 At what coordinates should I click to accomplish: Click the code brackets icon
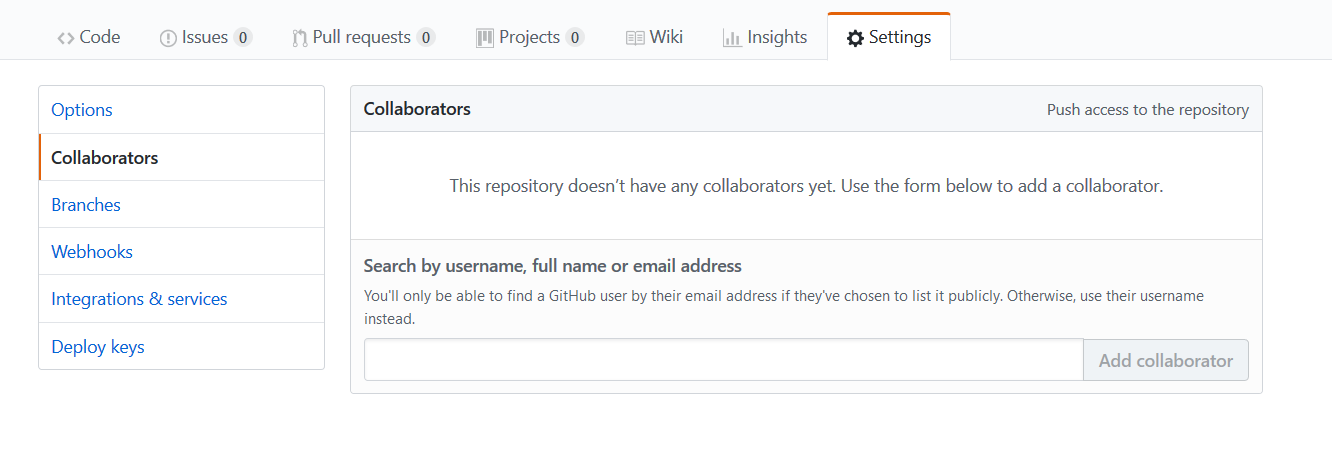(66, 38)
